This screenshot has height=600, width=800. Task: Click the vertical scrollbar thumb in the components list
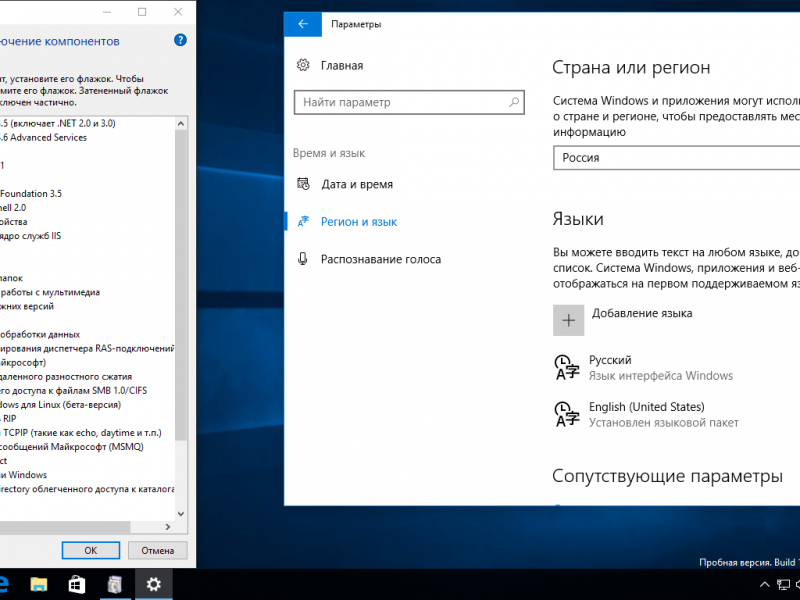181,285
